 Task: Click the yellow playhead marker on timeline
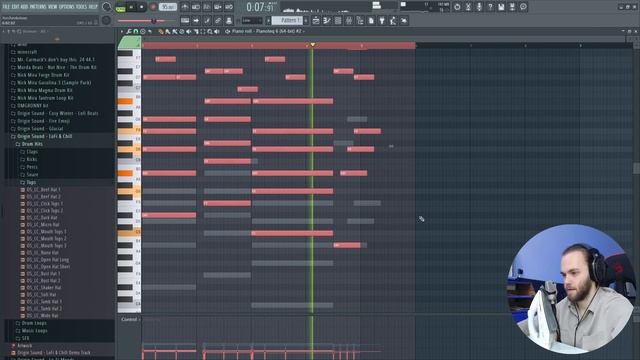(313, 44)
